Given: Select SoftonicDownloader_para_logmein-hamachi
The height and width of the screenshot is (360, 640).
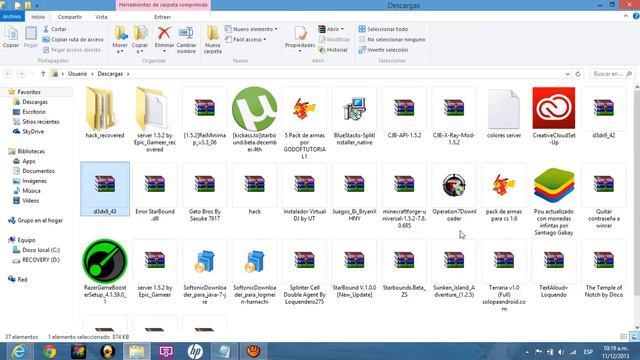Looking at the screenshot, I should [254, 272].
